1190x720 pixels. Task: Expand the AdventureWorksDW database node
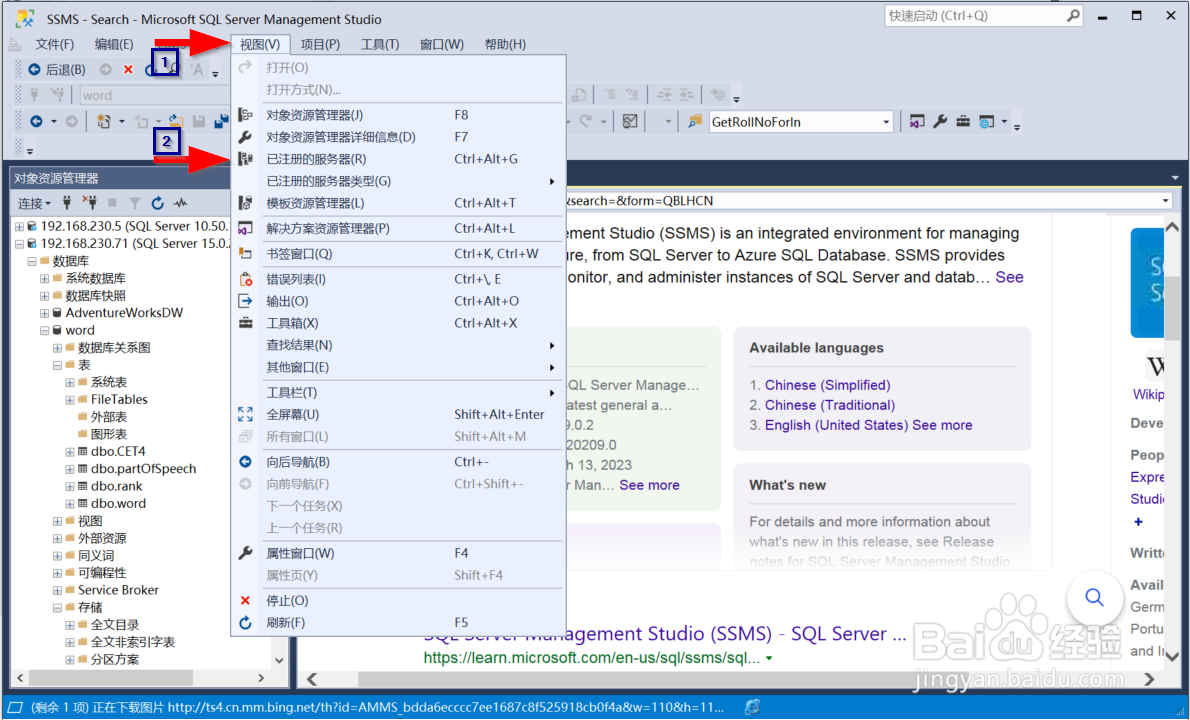coord(45,313)
